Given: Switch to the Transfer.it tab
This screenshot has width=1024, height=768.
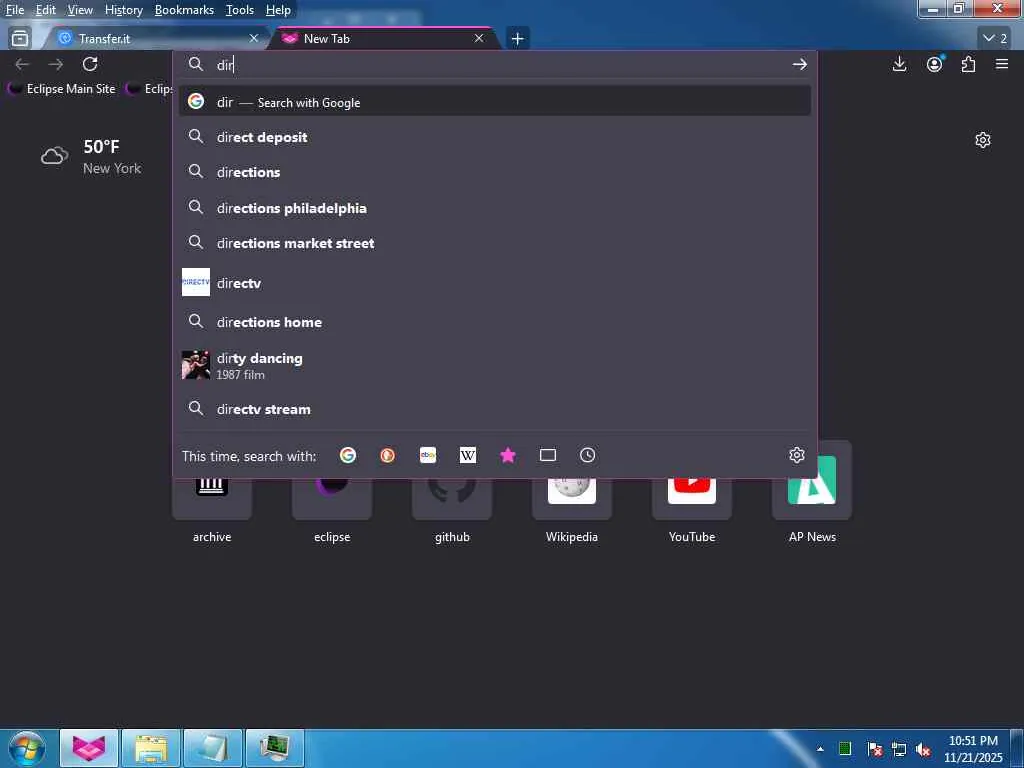Looking at the screenshot, I should (x=157, y=39).
